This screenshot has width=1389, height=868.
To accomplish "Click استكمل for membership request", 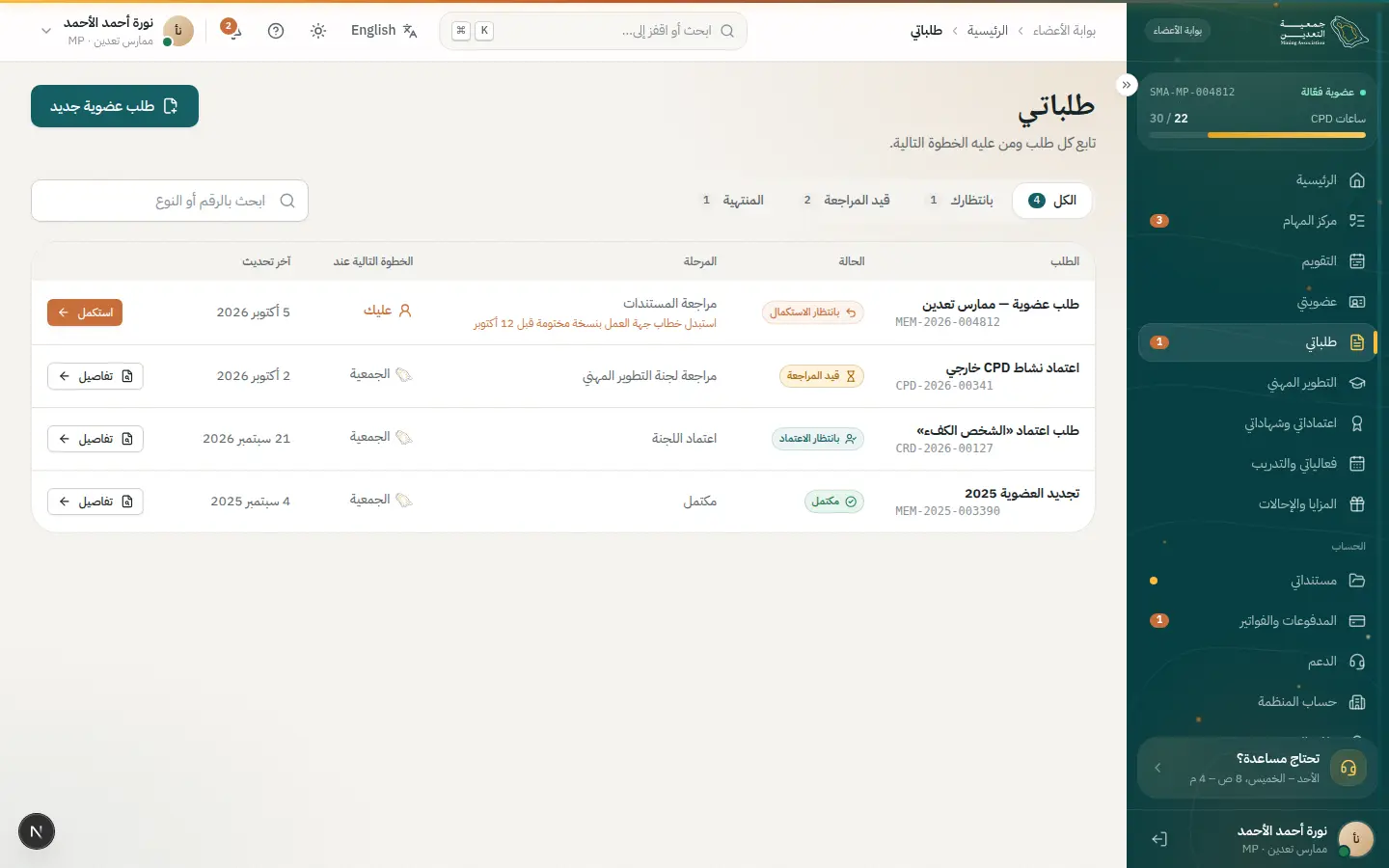I will pyautogui.click(x=85, y=312).
